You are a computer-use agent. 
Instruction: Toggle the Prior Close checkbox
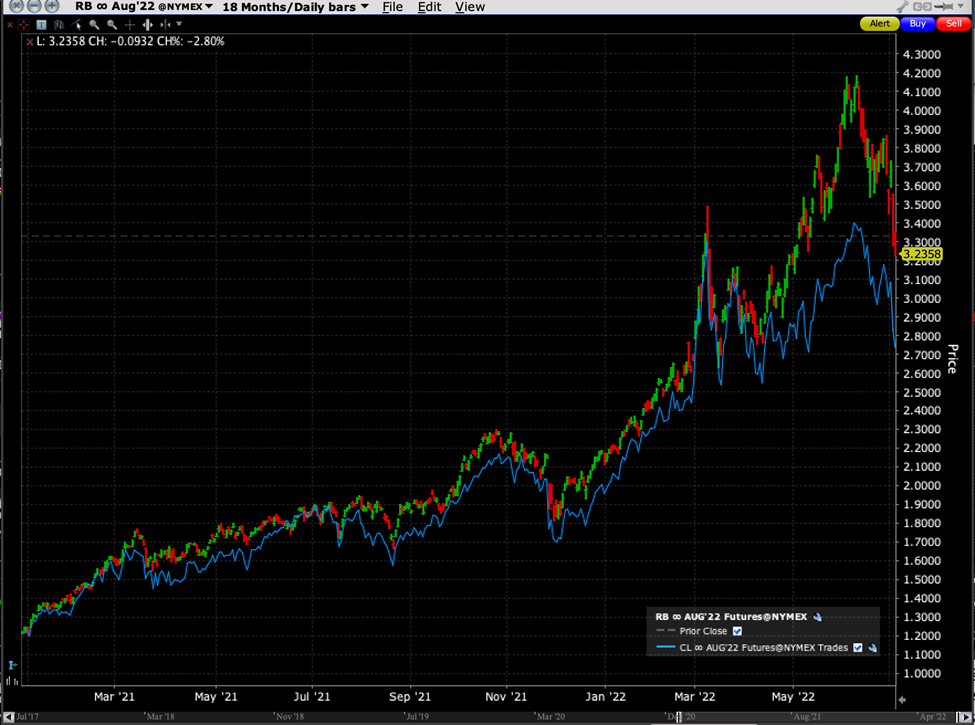(737, 631)
